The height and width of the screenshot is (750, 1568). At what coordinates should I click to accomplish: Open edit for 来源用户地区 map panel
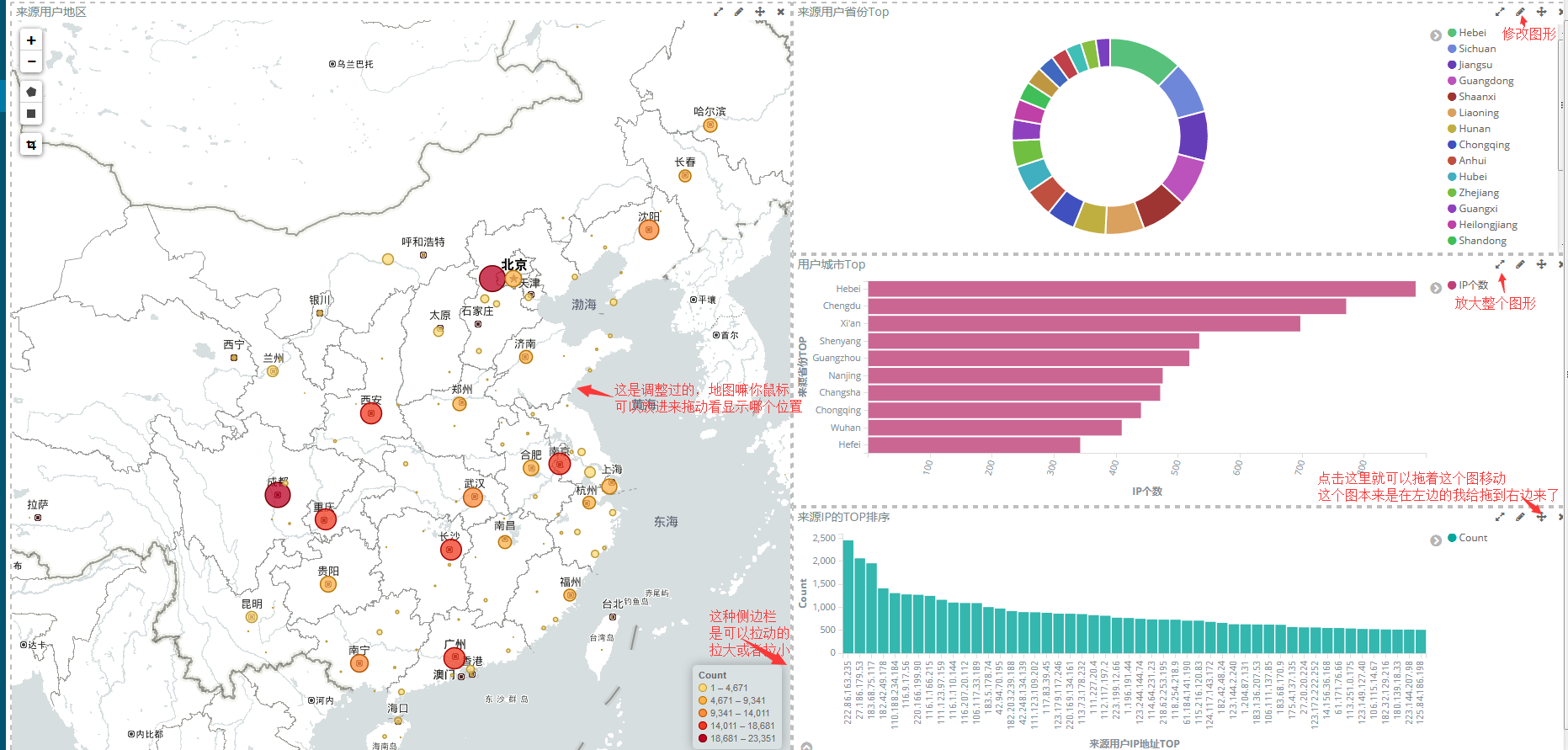point(739,12)
